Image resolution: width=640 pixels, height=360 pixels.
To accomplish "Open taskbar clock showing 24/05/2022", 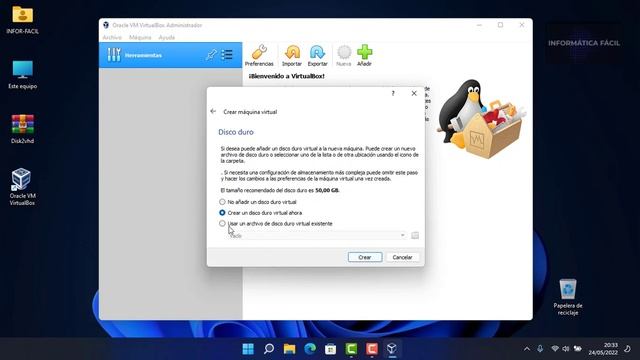I will [x=603, y=349].
